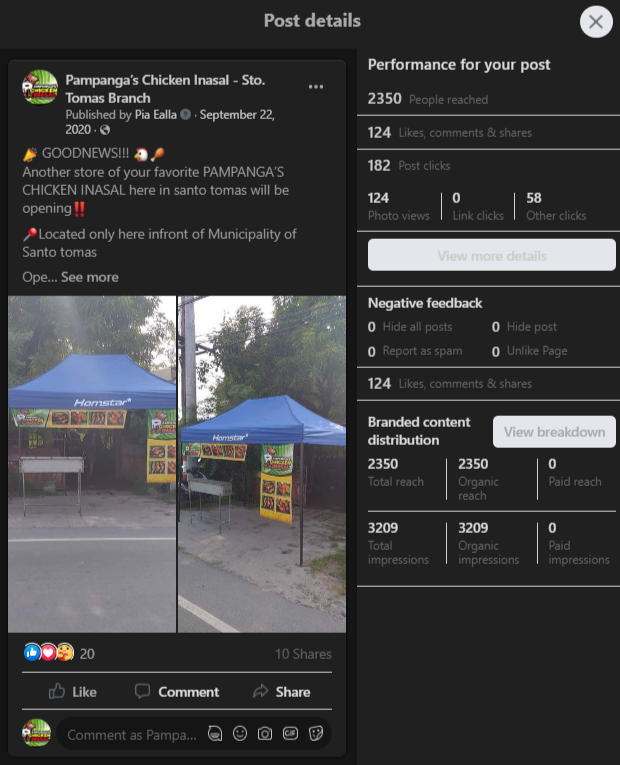Click Hide post feedback entry
Viewport: 620px width, 765px height.
524,327
